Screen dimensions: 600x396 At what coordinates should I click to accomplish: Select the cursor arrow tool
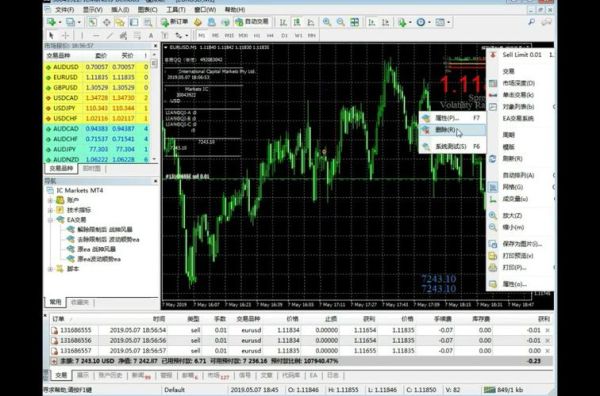point(51,36)
